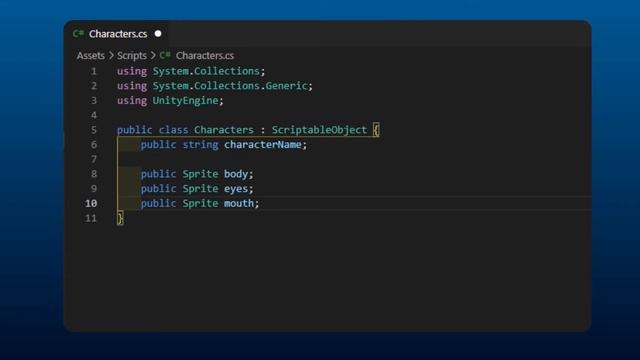Open the Assets breadcrumb
Viewport: 640px width, 360px height.
click(91, 56)
